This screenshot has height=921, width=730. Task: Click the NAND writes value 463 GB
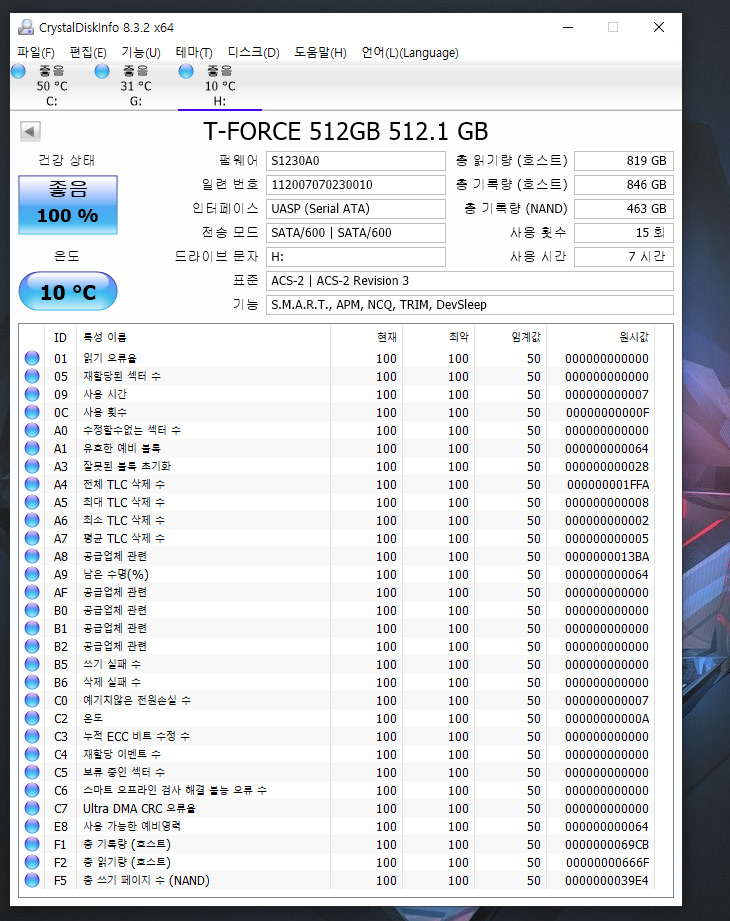coord(624,209)
